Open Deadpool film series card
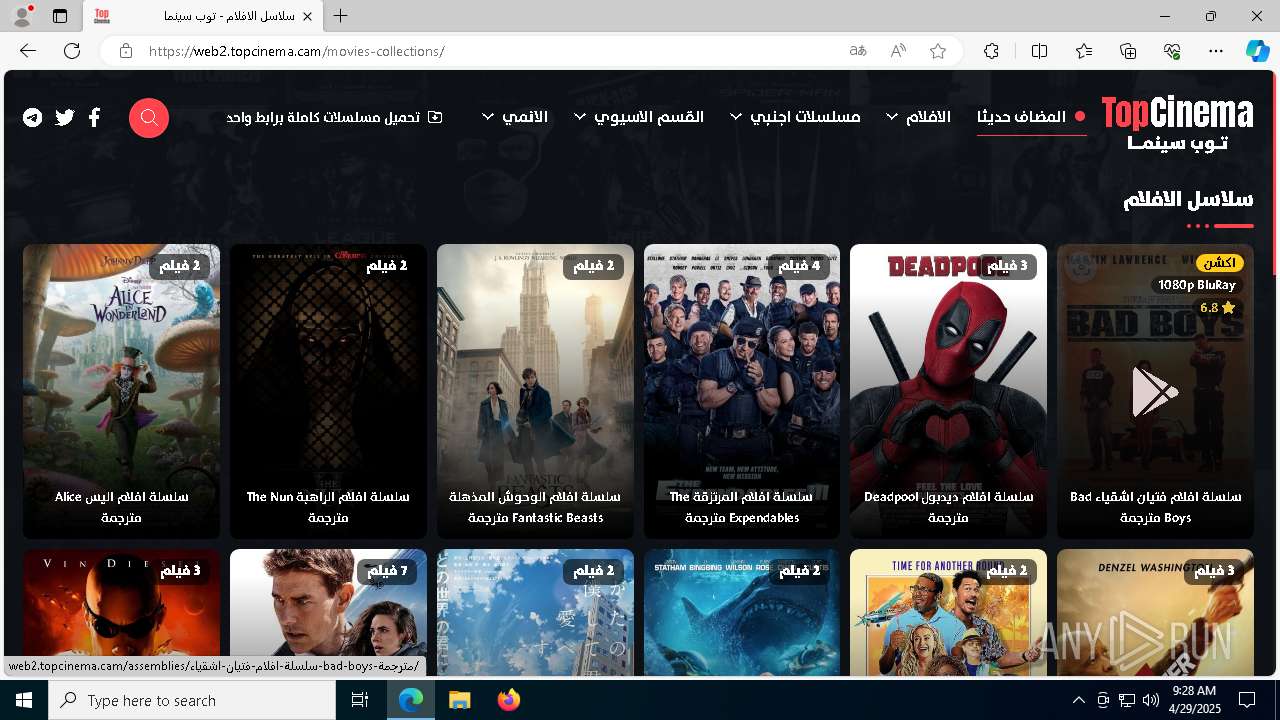The height and width of the screenshot is (720, 1280). pos(948,391)
